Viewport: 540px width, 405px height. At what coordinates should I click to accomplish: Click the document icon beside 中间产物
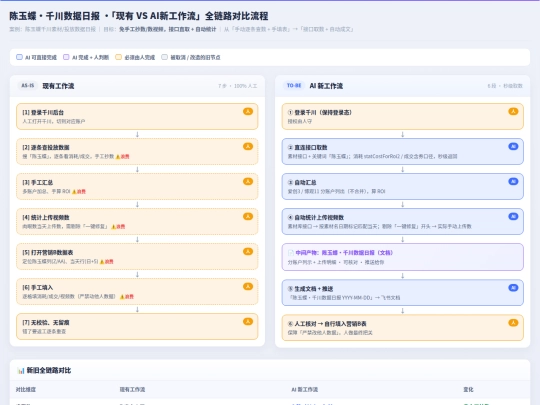pos(291,253)
